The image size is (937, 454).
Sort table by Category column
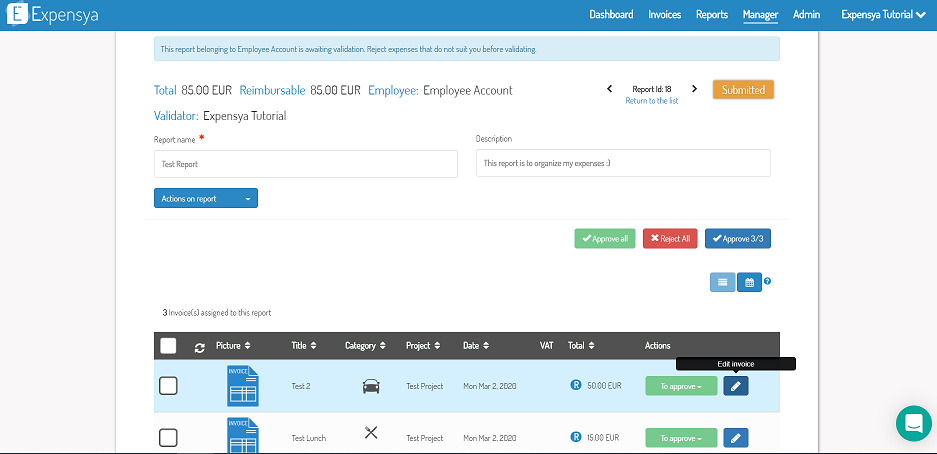pyautogui.click(x=365, y=345)
